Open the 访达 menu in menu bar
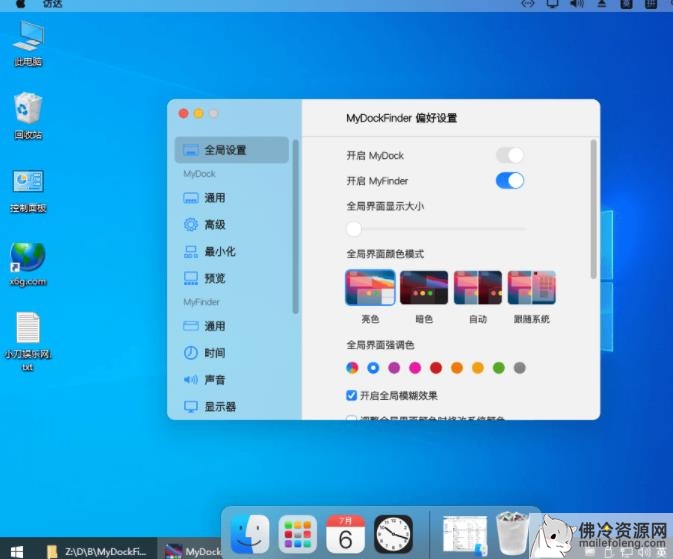 (52, 5)
